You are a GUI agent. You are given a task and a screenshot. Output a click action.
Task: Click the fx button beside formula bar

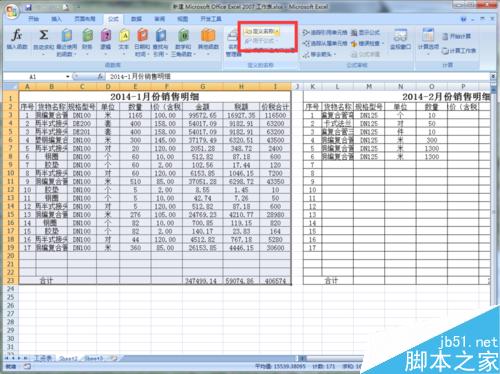100,77
